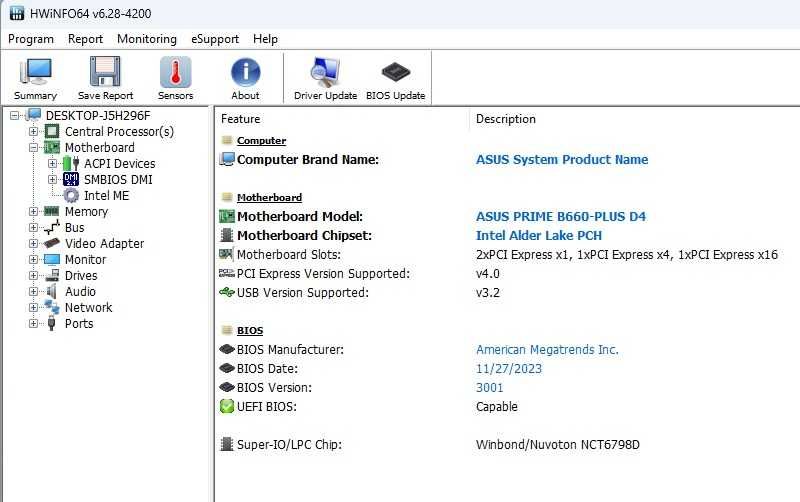Click the Drives tree icon
This screenshot has width=800, height=502.
(x=52, y=275)
